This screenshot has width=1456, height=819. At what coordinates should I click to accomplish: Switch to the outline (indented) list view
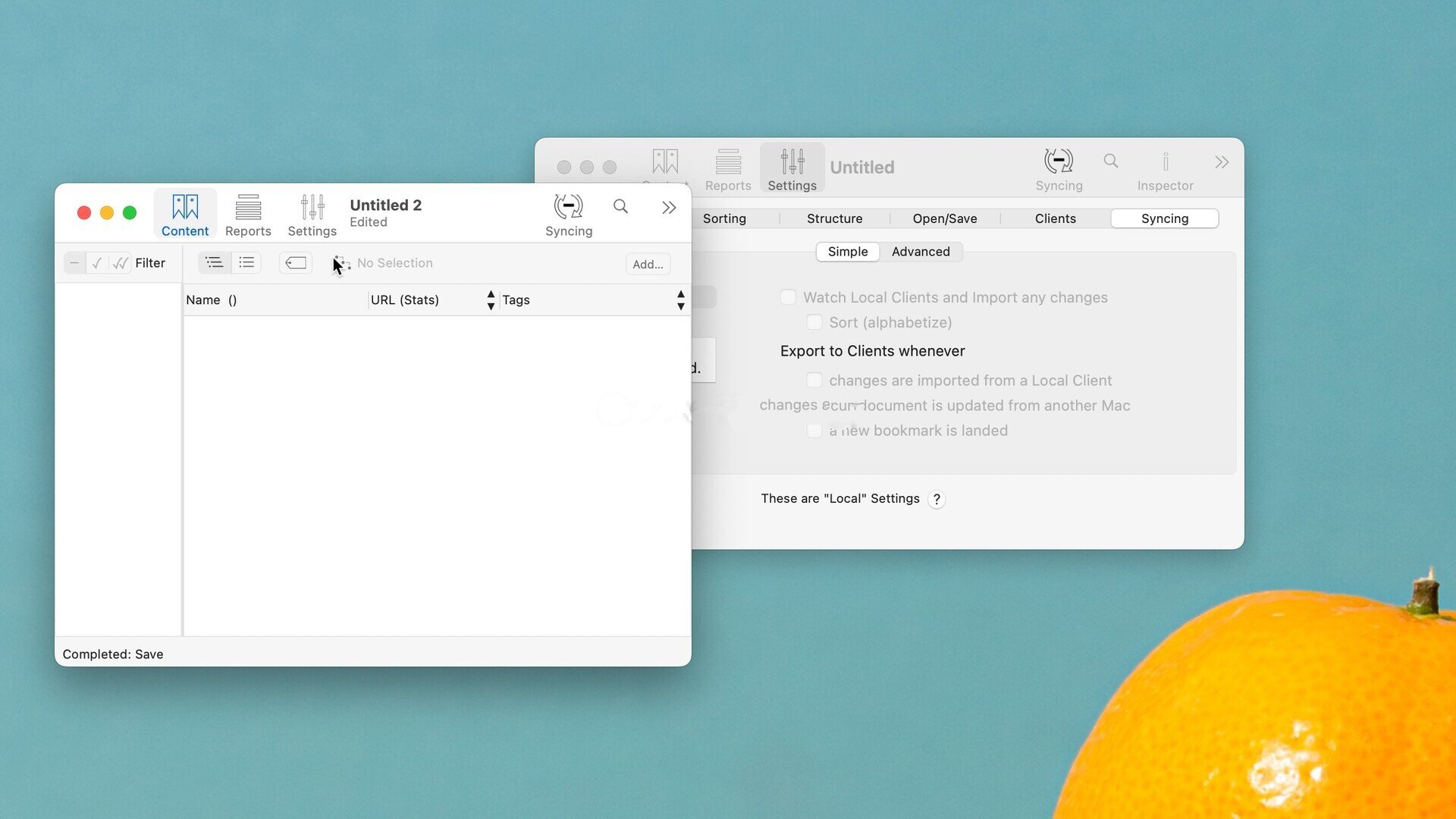click(215, 262)
